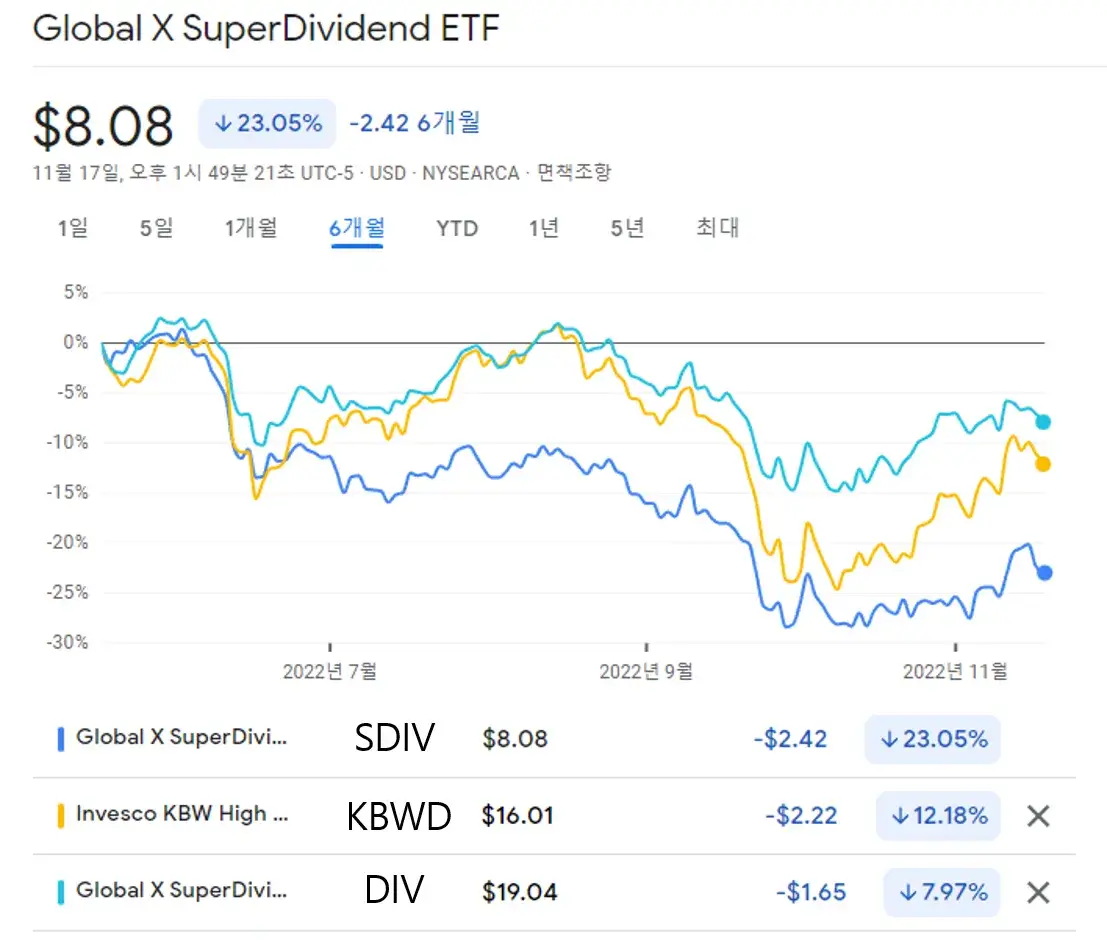
Task: Click the 7.97% change badge
Action: 942,892
